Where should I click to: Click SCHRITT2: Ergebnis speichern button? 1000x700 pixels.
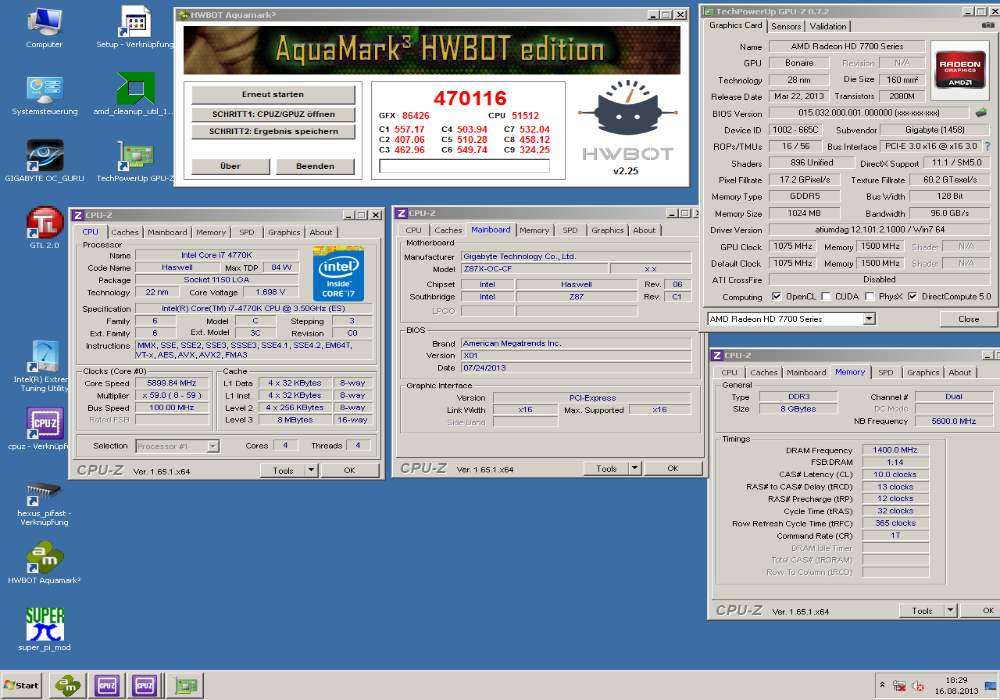(273, 131)
